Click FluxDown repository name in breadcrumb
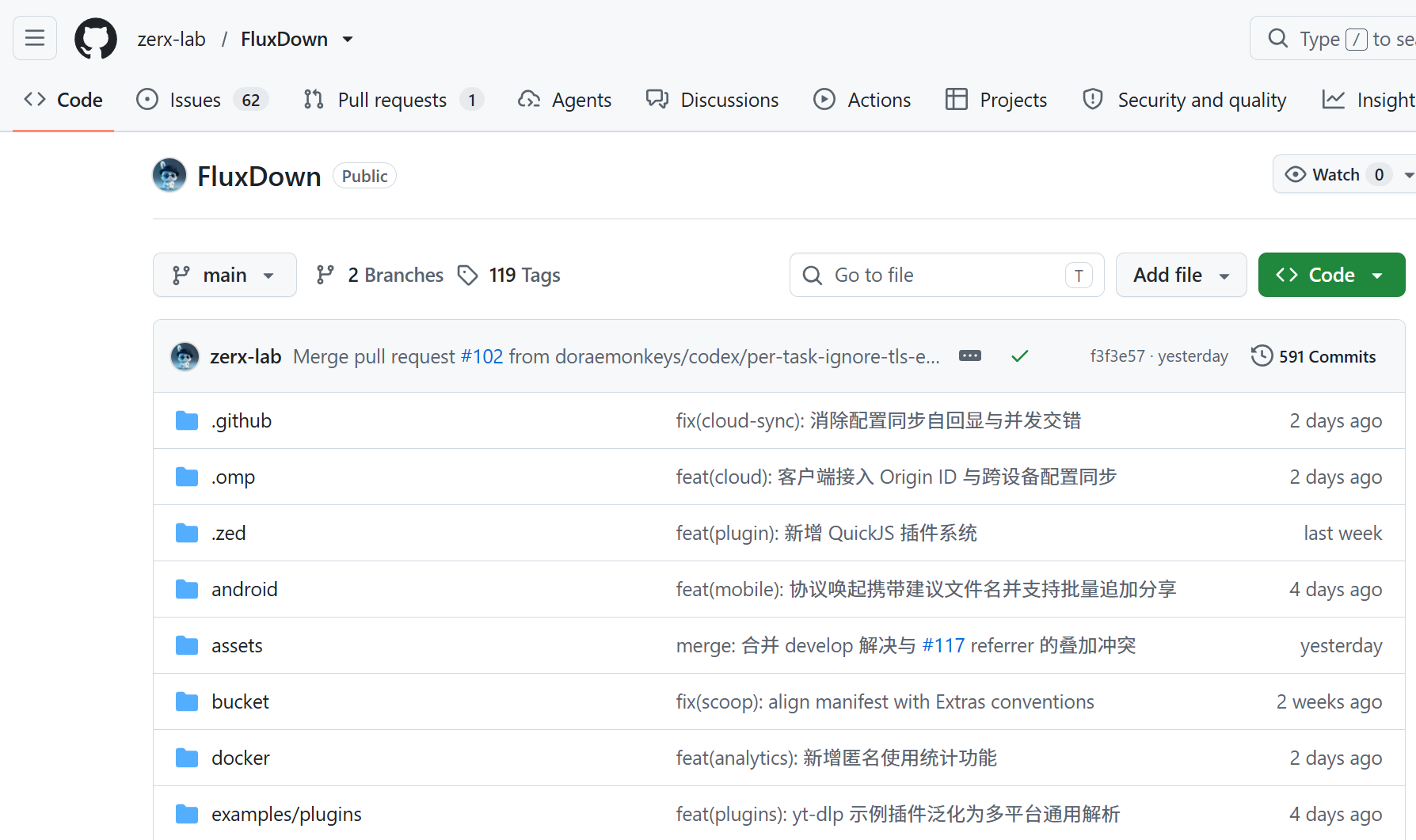This screenshot has height=840, width=1416. click(x=284, y=39)
